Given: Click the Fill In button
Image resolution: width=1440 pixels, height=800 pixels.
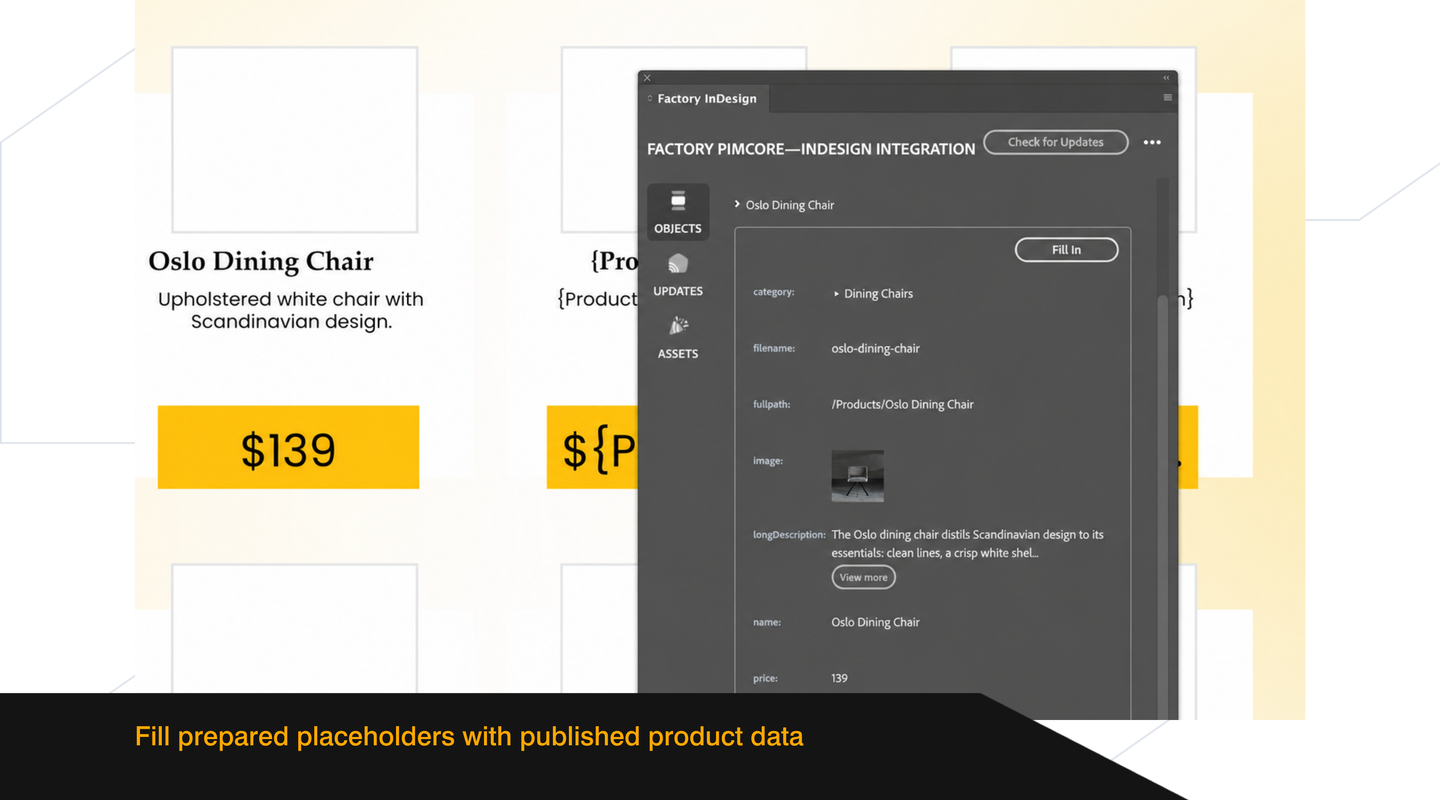Looking at the screenshot, I should coord(1066,250).
